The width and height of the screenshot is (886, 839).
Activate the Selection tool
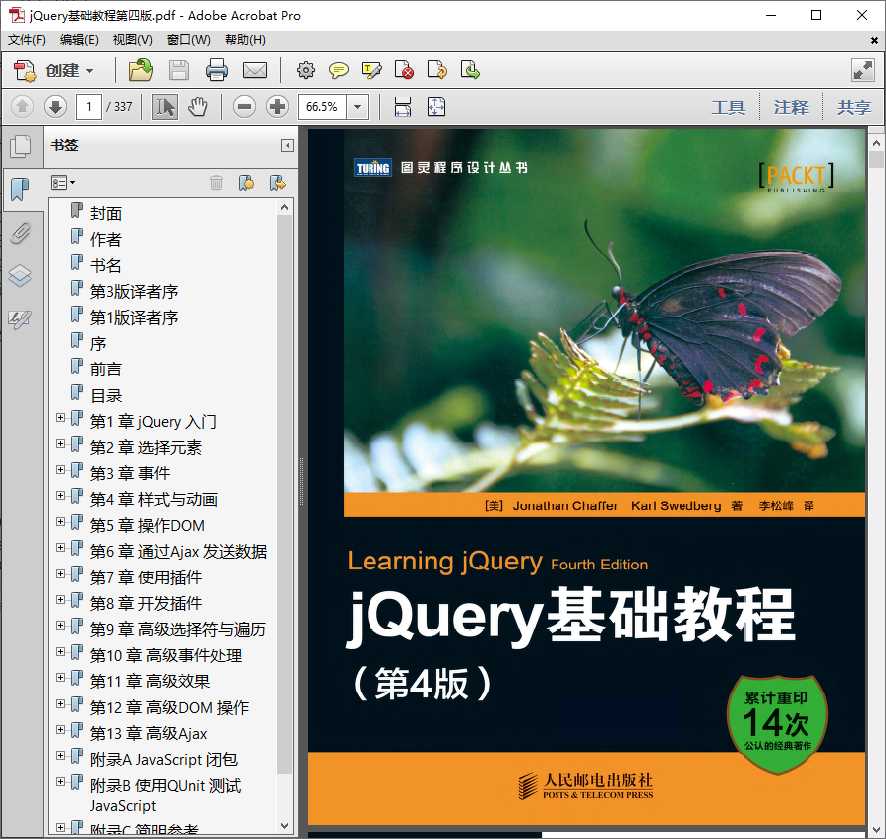(162, 106)
